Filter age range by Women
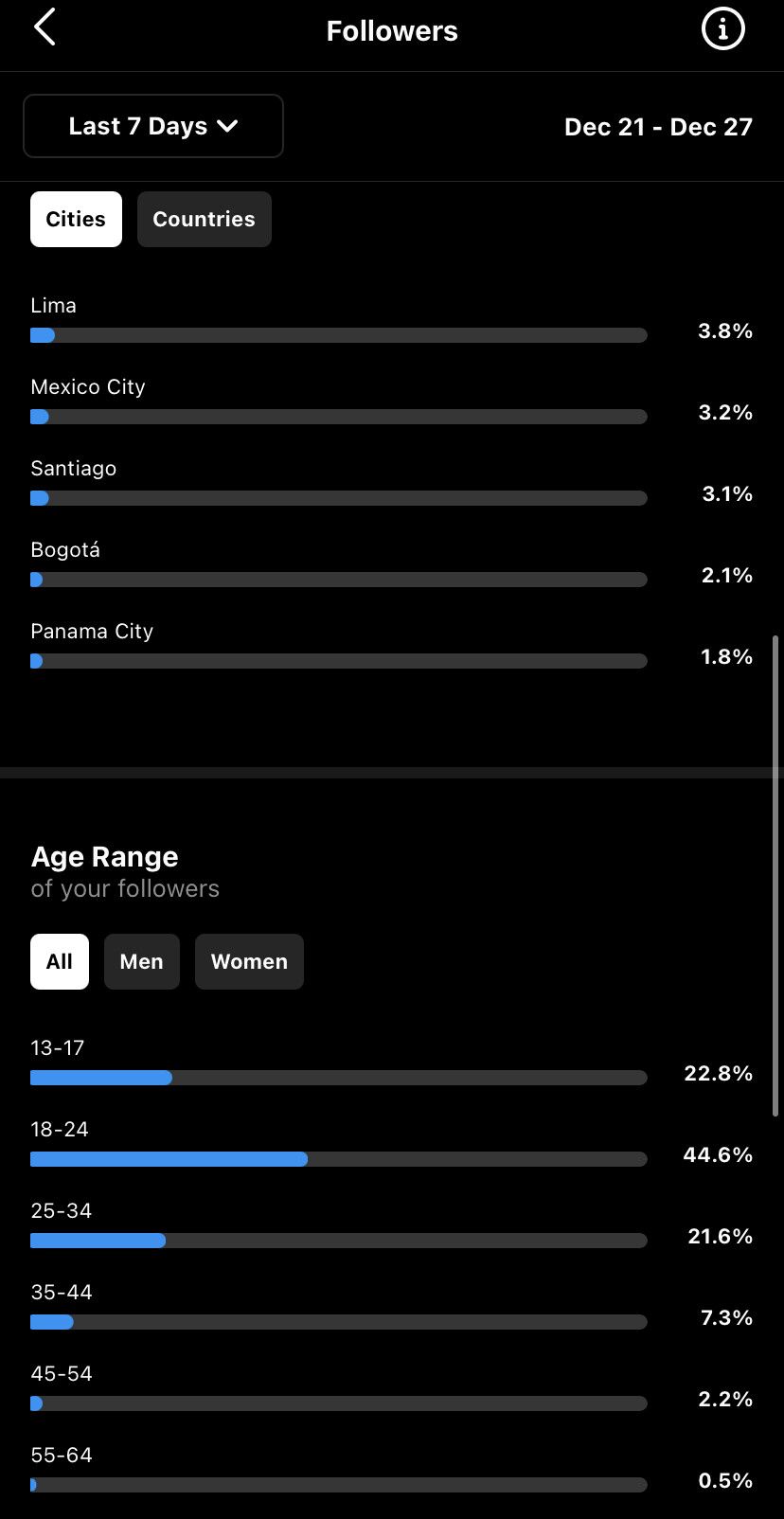Image resolution: width=784 pixels, height=1519 pixels. click(249, 961)
